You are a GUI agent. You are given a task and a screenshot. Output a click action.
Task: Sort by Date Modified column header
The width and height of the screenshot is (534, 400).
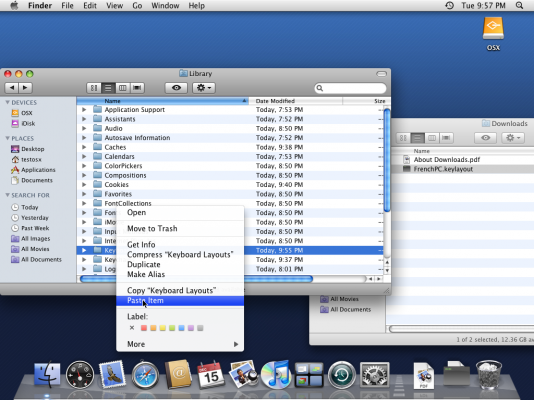click(x=296, y=101)
